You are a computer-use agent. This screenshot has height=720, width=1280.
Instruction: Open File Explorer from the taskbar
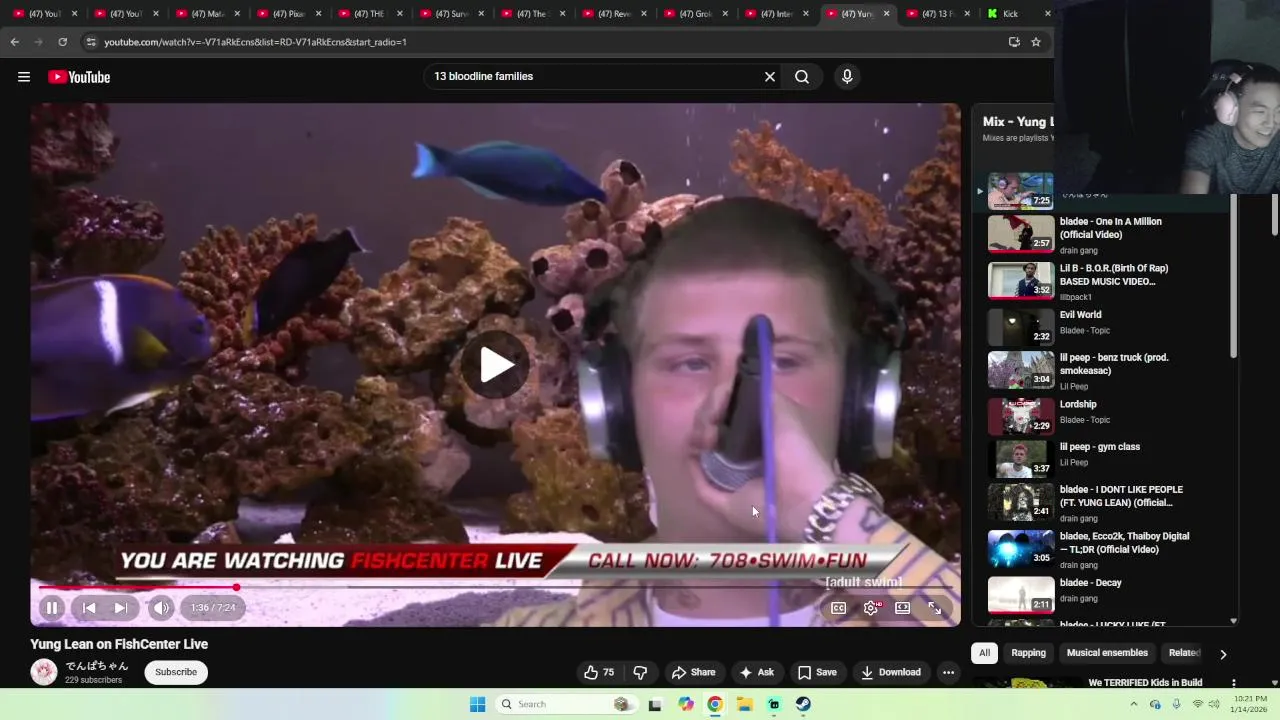(x=745, y=704)
